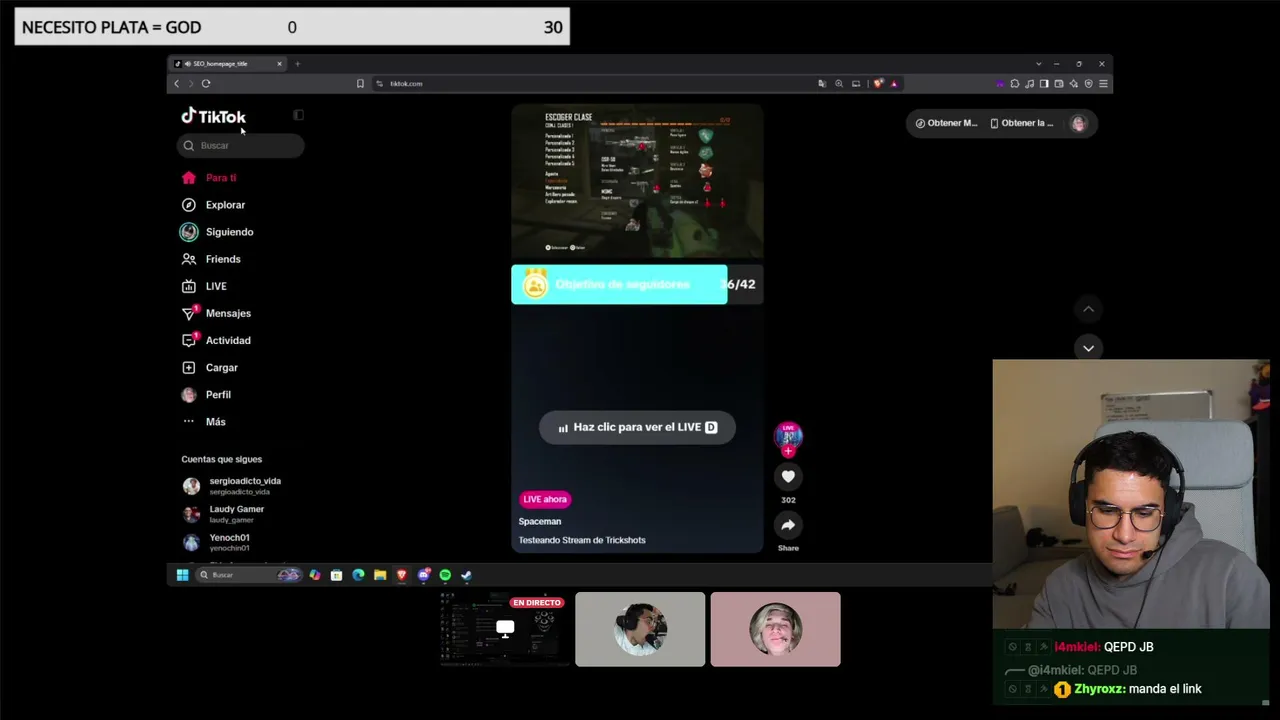
Task: Focus the TikTok Buscar search field
Action: (240, 145)
